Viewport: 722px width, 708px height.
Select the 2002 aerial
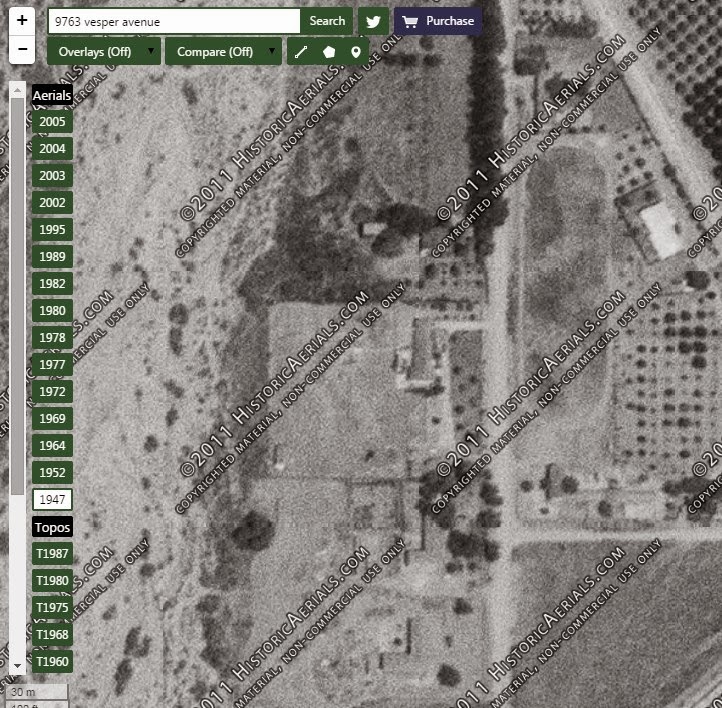coord(52,203)
